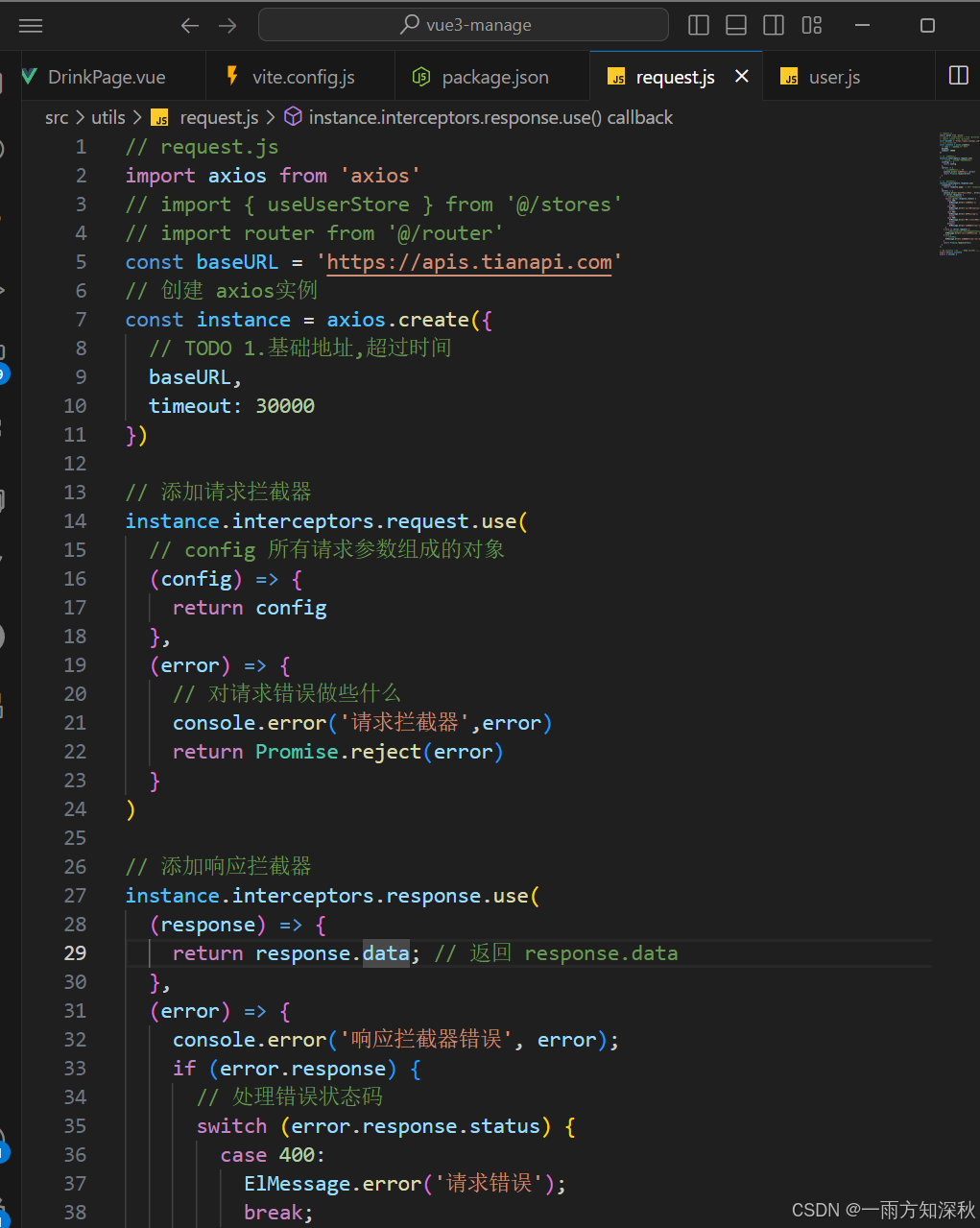Click 'switch (error.response.status)' line
Screen dimensions: 980x1228
(386, 1126)
